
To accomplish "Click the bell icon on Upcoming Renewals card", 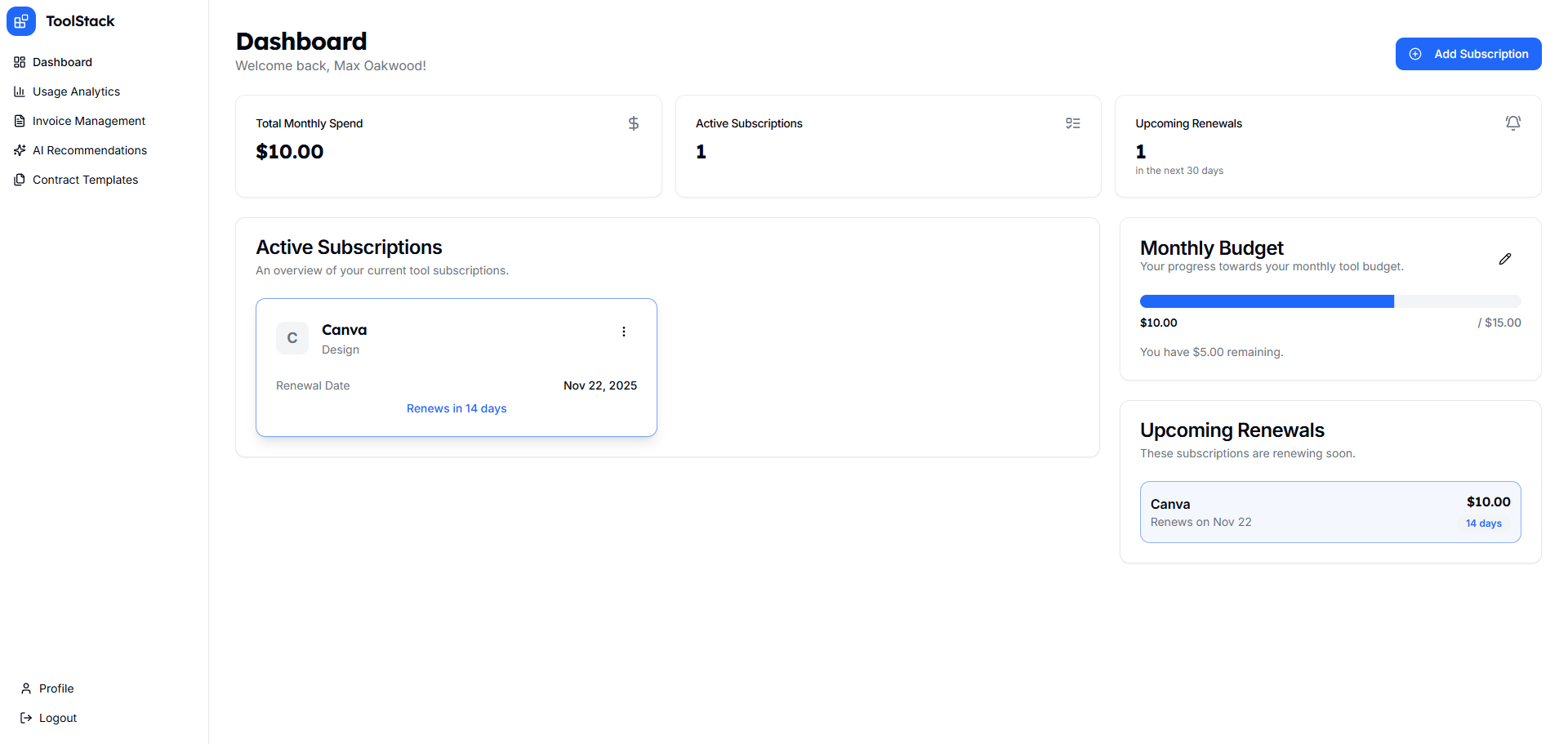I will tap(1512, 123).
